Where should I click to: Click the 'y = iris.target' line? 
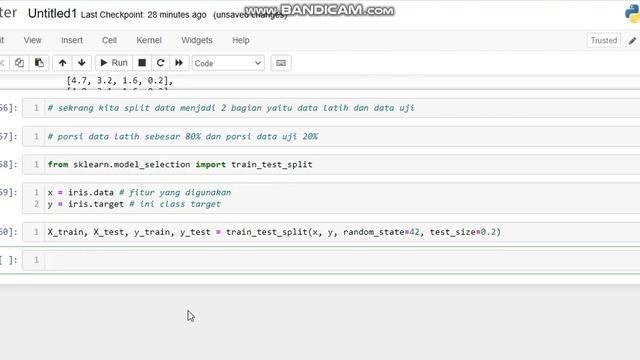tap(134, 204)
